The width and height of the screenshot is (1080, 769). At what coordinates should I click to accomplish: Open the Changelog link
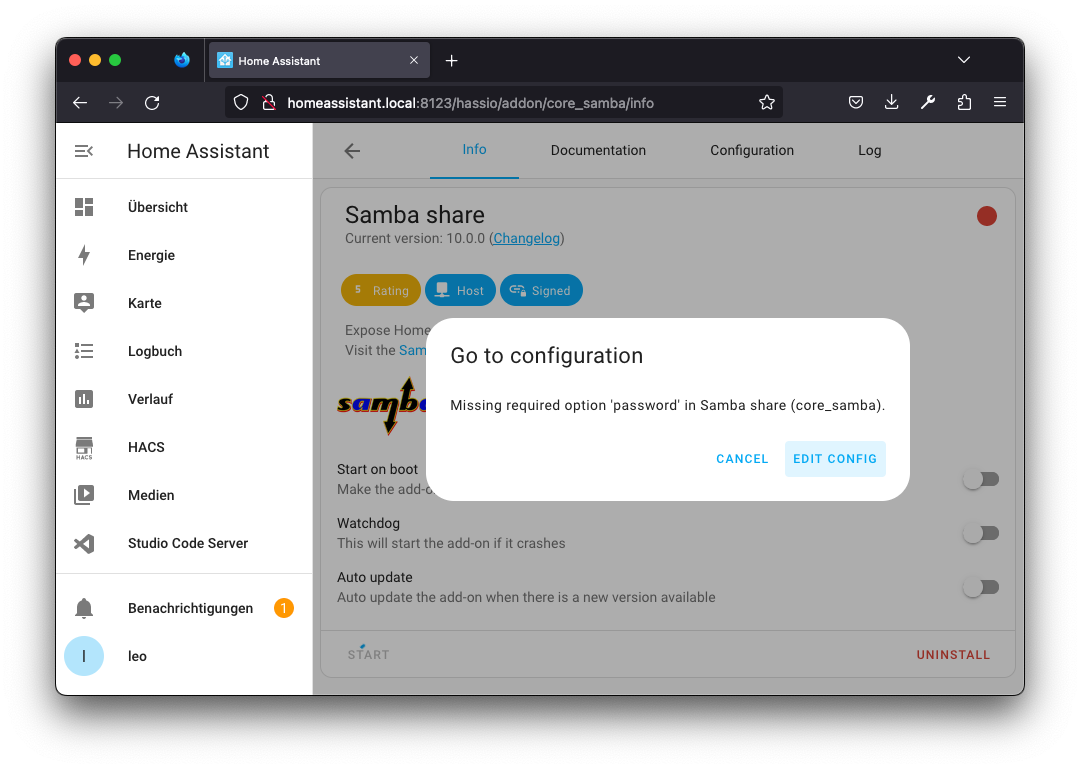(x=526, y=238)
